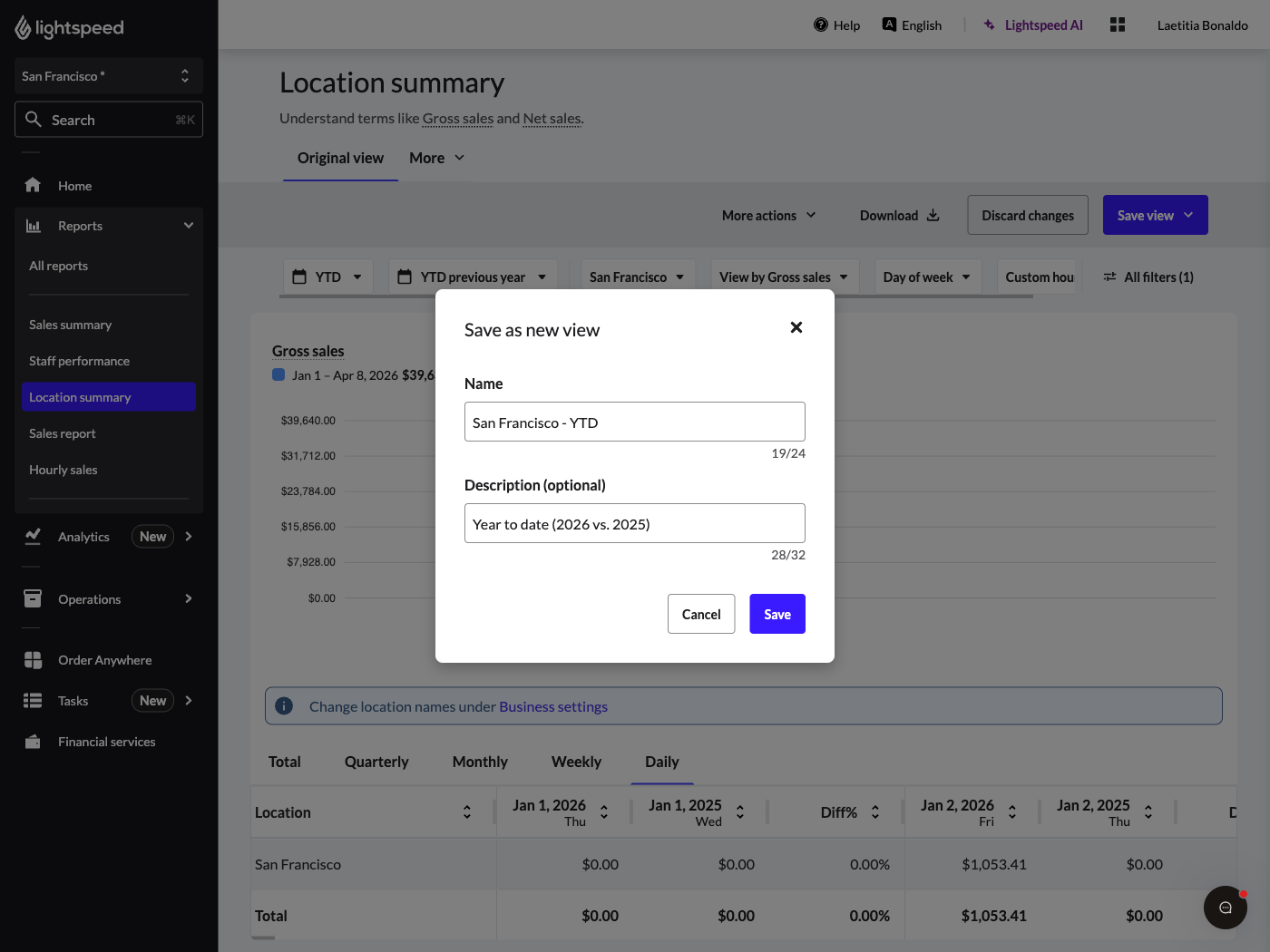Open Staff performance report
The image size is (1270, 952).
pos(79,361)
